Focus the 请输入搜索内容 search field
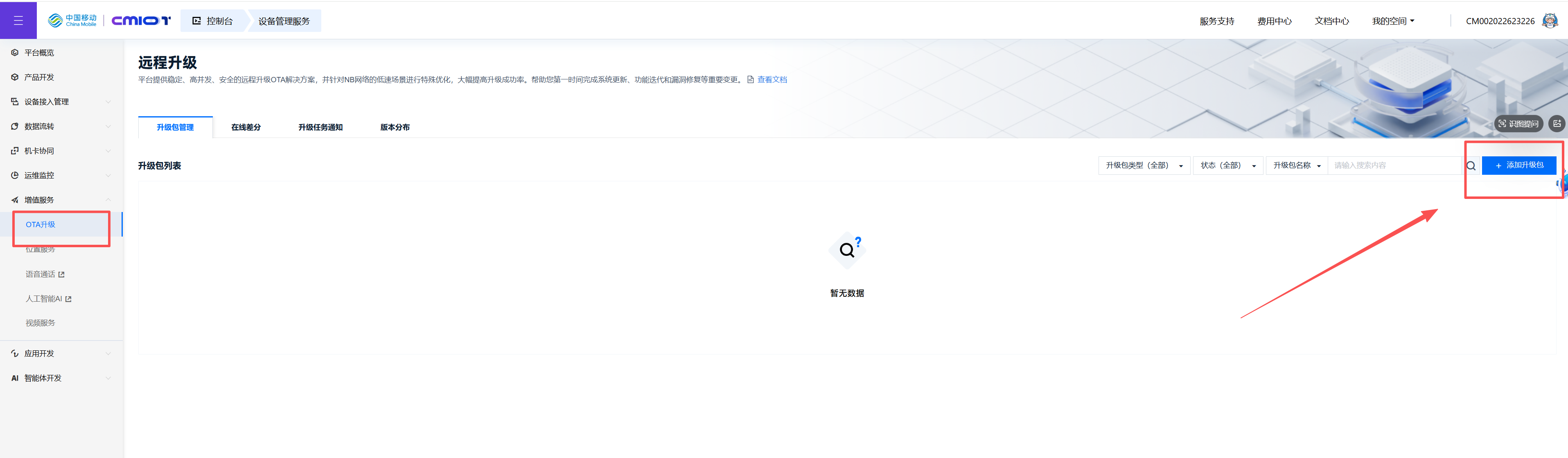Screen dimensions: 1568x458 (1394, 166)
